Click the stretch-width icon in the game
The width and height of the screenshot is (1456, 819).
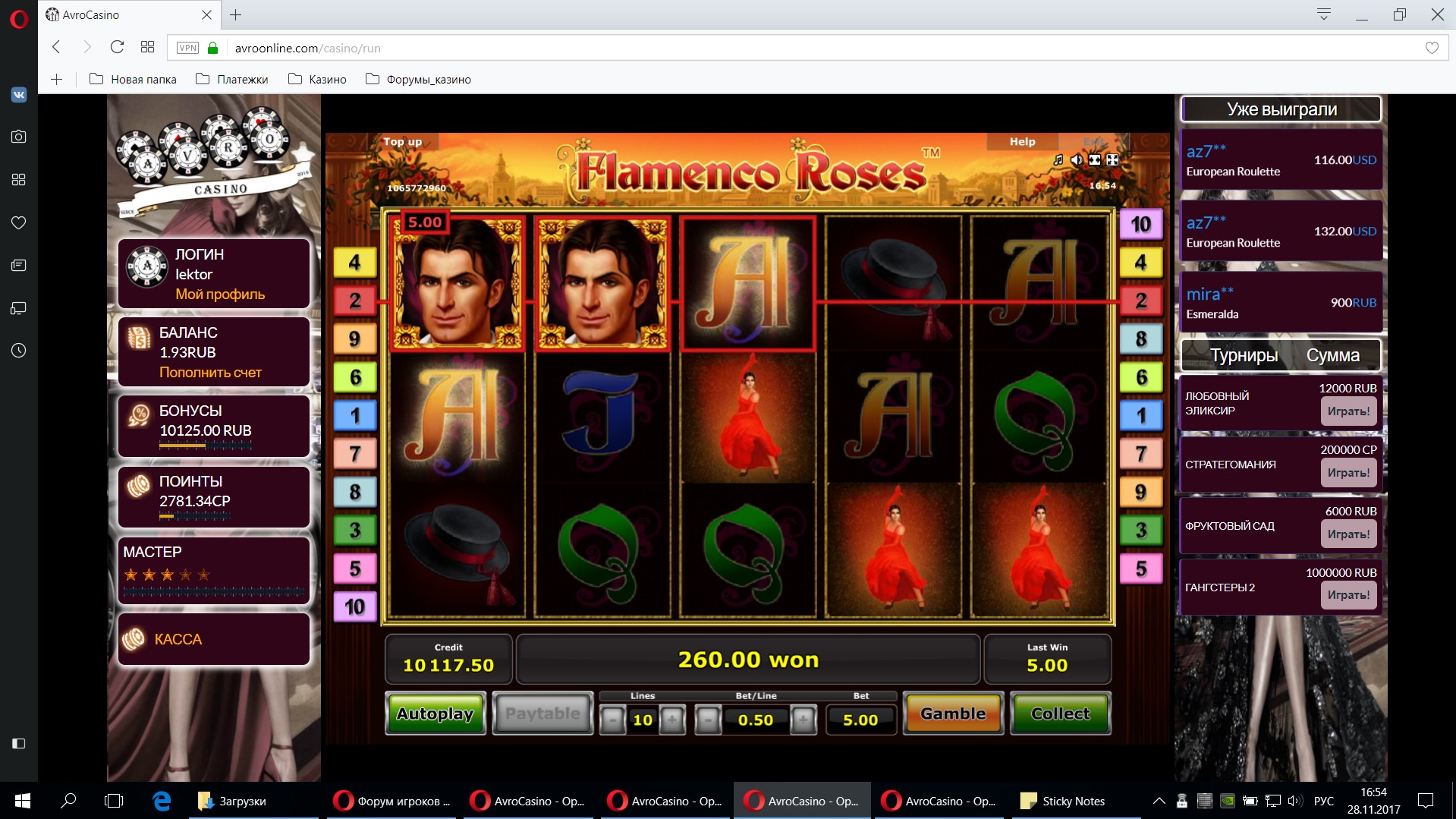click(1095, 159)
